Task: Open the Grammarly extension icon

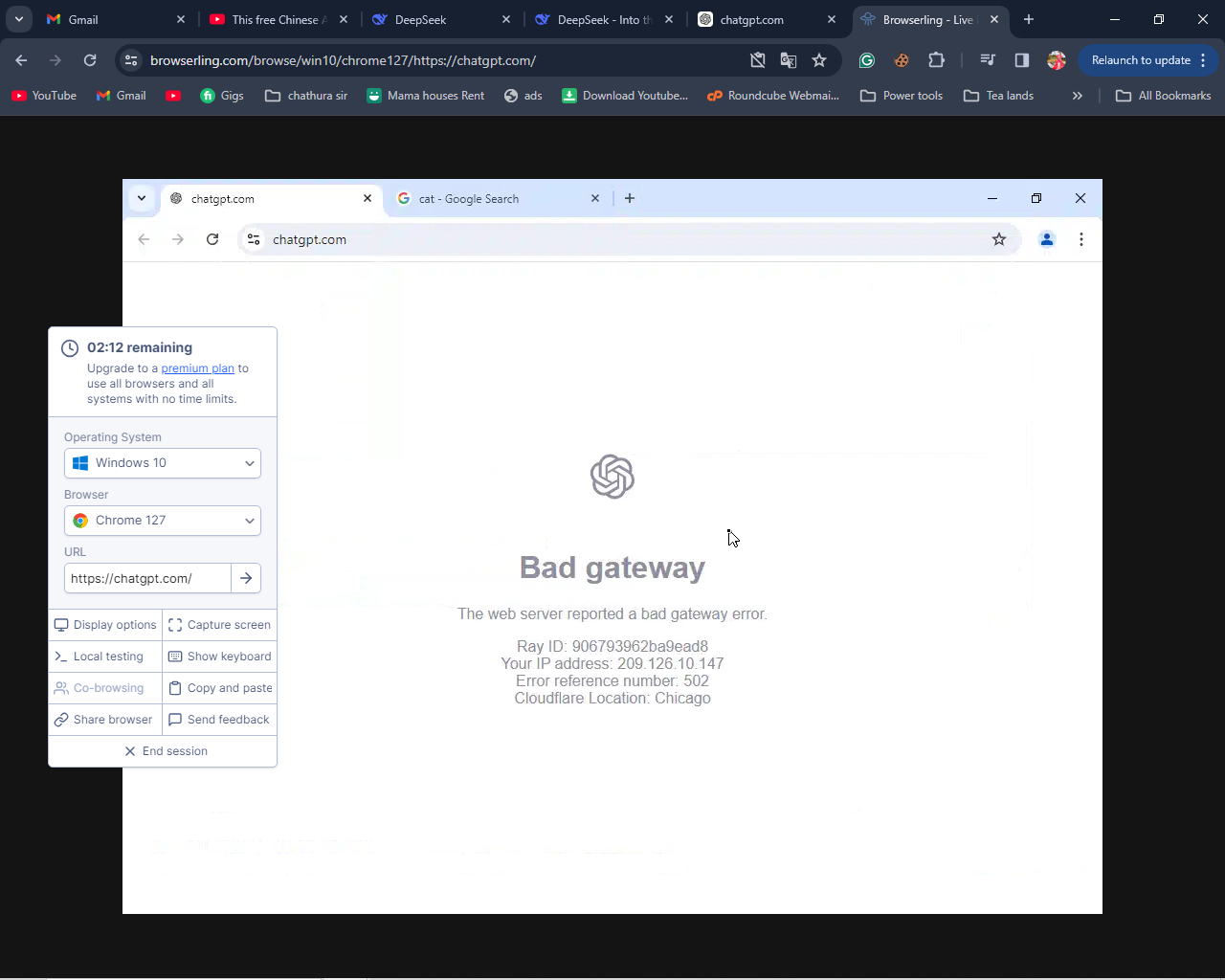Action: [x=867, y=60]
